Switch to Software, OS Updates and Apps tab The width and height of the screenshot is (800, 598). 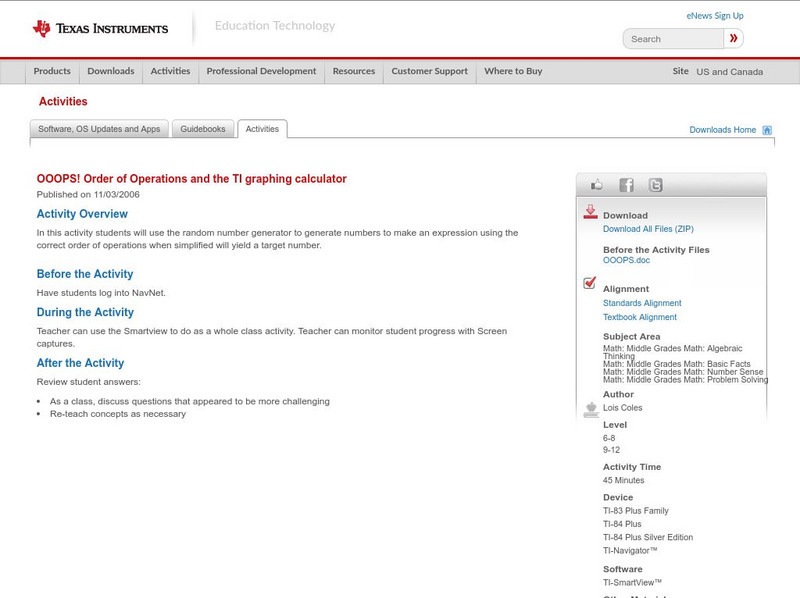click(x=99, y=129)
